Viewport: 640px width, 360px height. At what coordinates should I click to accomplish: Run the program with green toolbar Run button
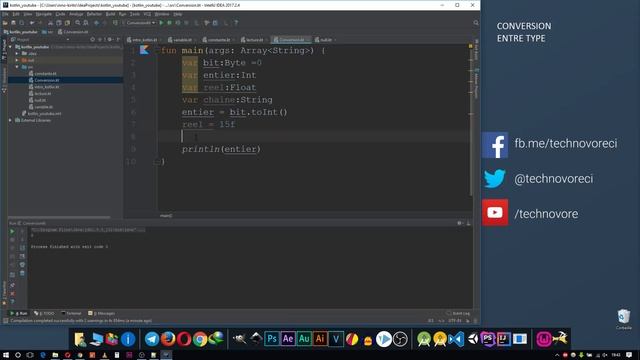click(x=161, y=23)
